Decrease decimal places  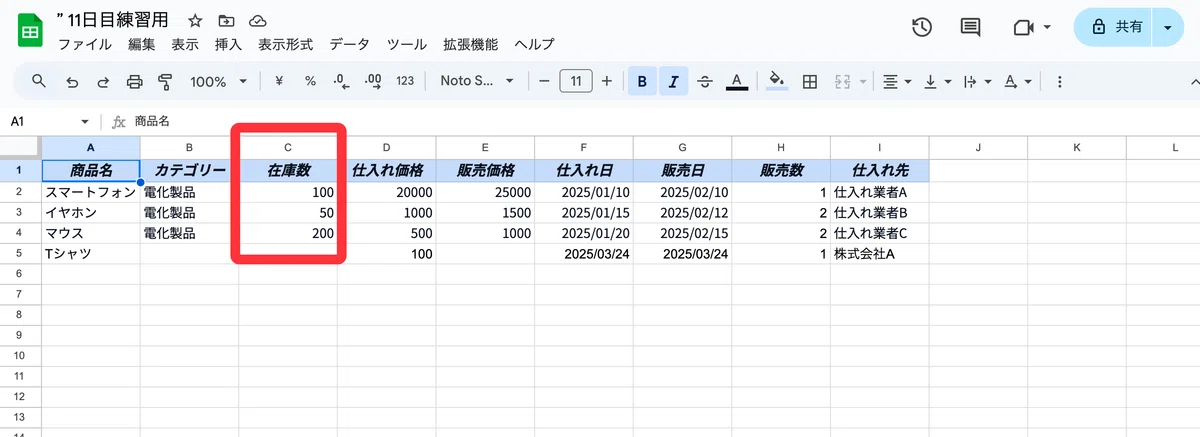(x=341, y=81)
